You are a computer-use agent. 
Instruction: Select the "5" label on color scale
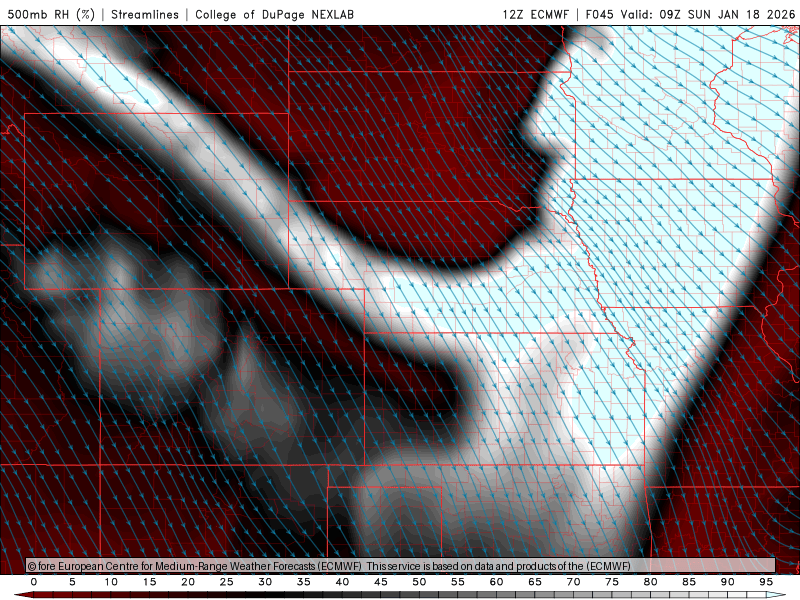(x=72, y=582)
